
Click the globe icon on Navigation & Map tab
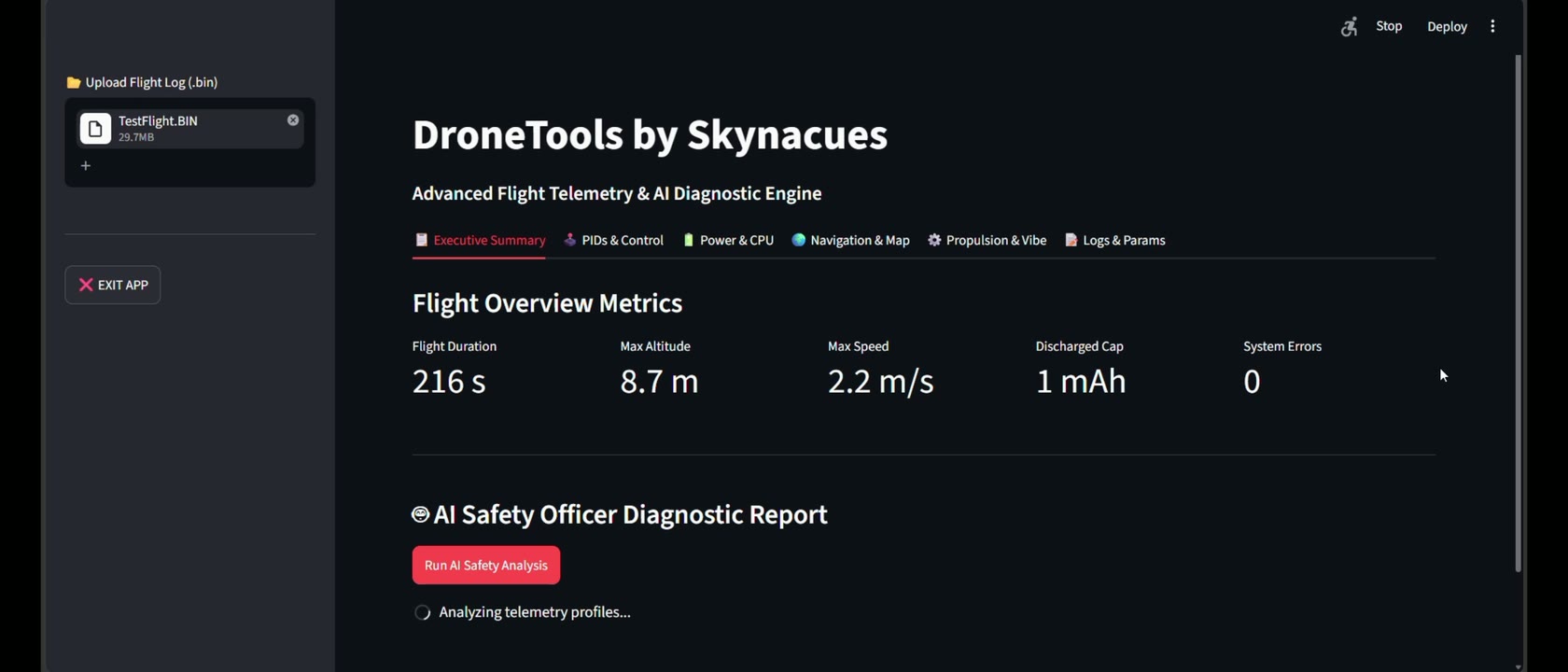[x=799, y=240]
